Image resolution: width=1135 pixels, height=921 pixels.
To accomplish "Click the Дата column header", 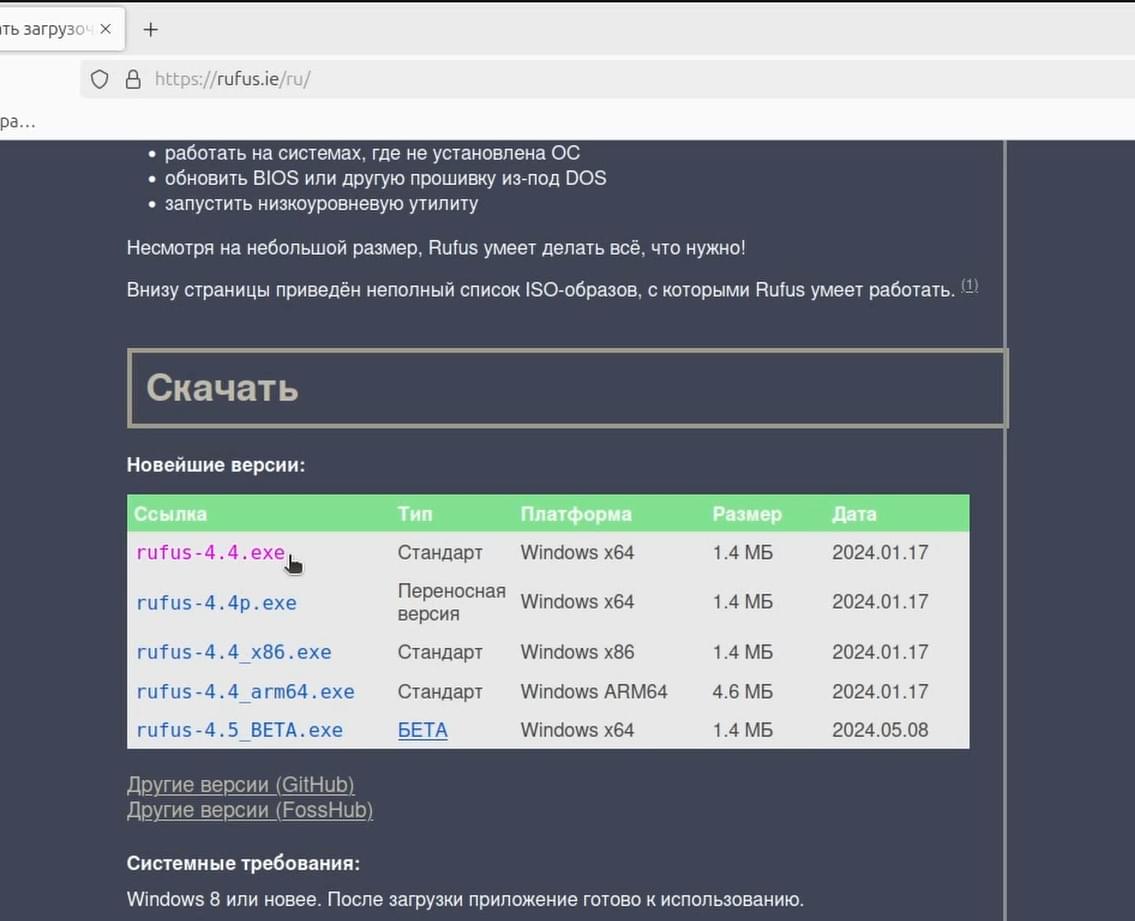I will click(x=854, y=514).
